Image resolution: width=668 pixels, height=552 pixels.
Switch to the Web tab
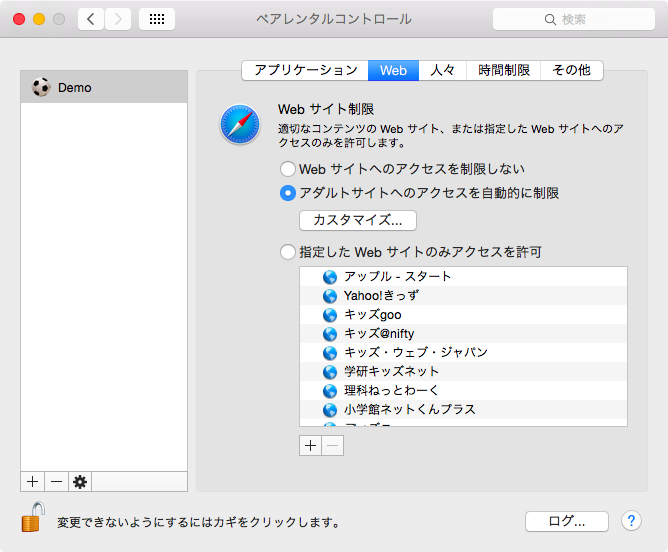pyautogui.click(x=393, y=70)
